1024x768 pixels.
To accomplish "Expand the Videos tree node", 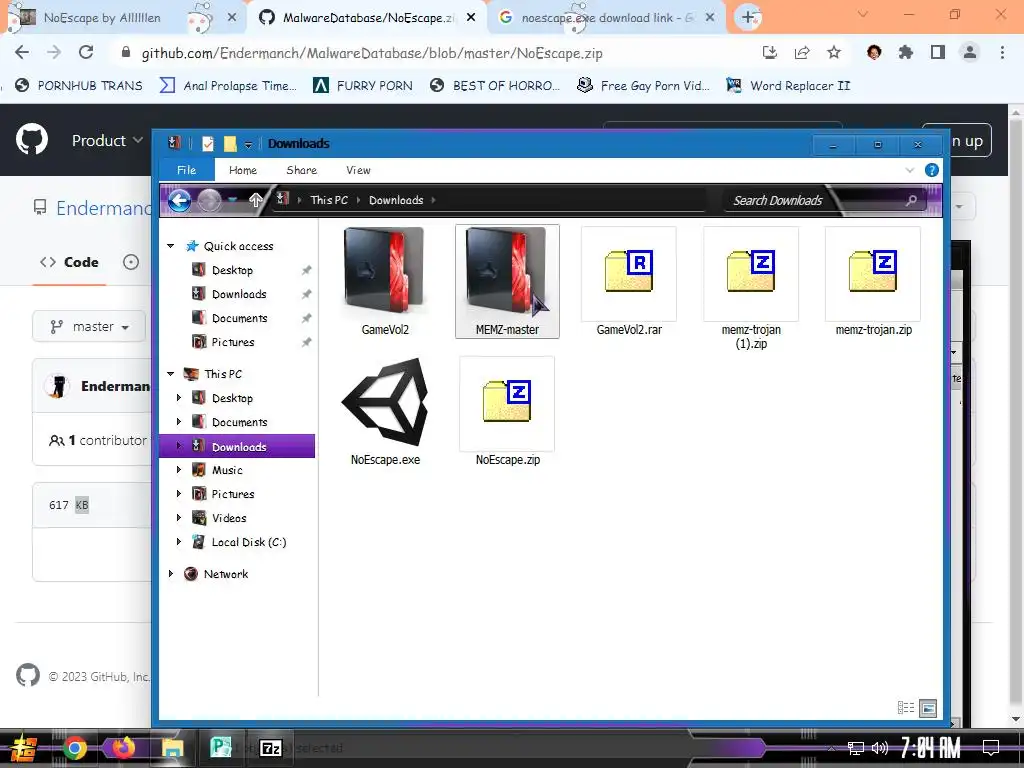I will tap(179, 518).
